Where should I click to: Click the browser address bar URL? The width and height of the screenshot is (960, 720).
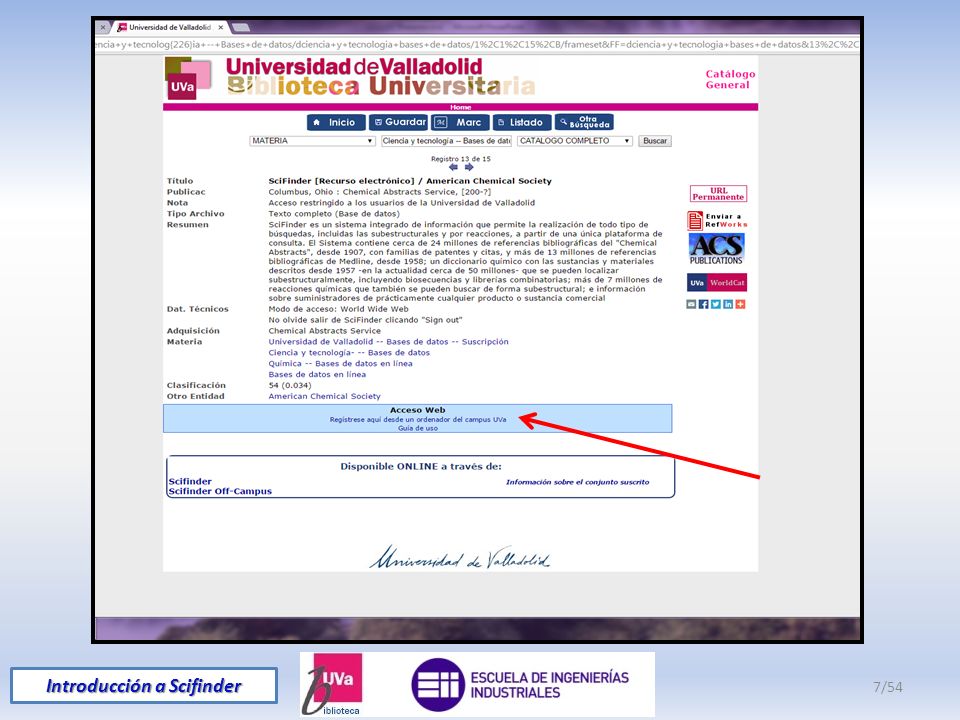click(478, 45)
